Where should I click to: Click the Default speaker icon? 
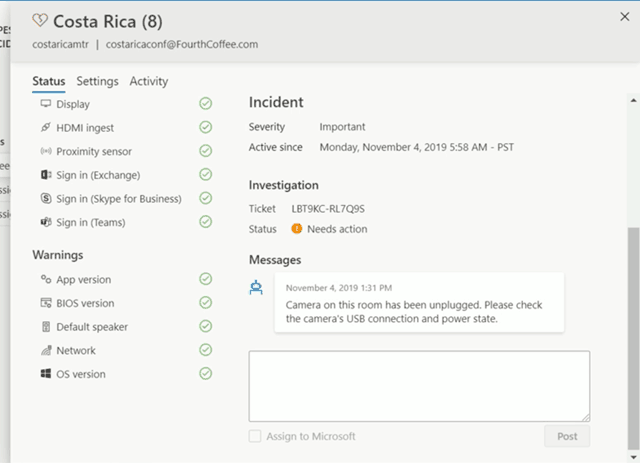(46, 327)
